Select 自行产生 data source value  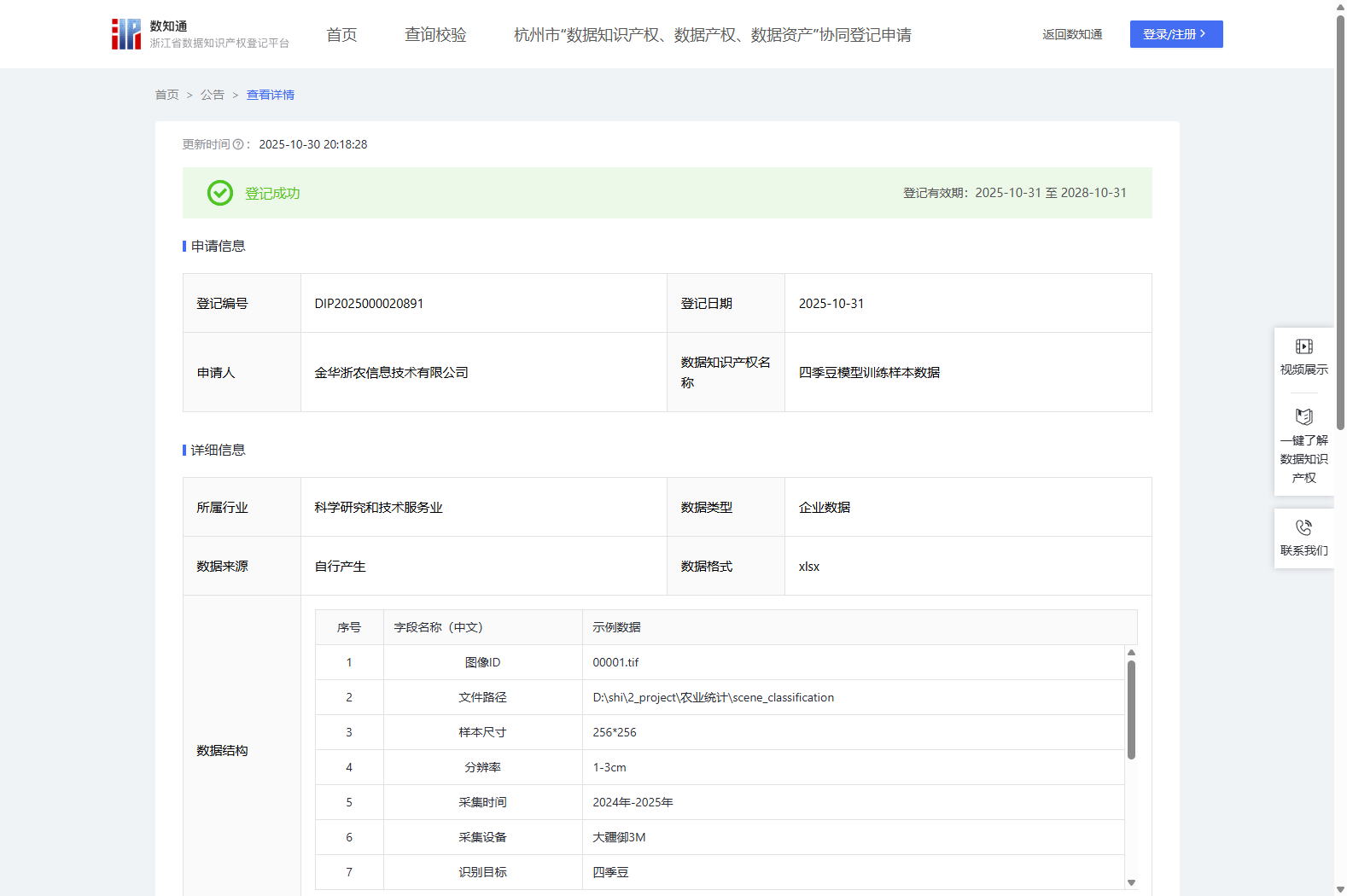pyautogui.click(x=340, y=566)
